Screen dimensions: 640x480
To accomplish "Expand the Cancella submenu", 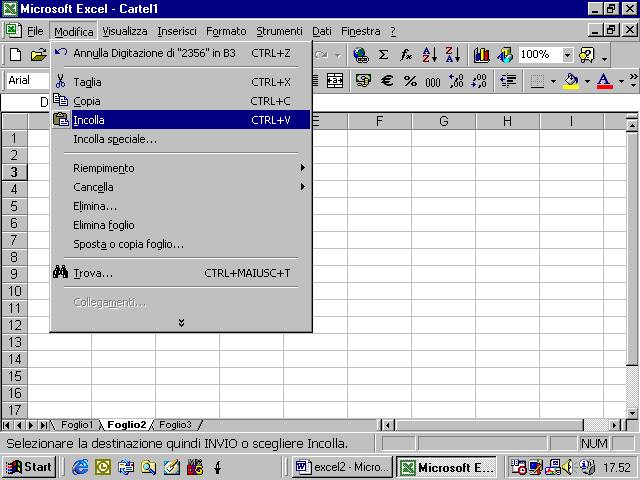I will pyautogui.click(x=180, y=187).
